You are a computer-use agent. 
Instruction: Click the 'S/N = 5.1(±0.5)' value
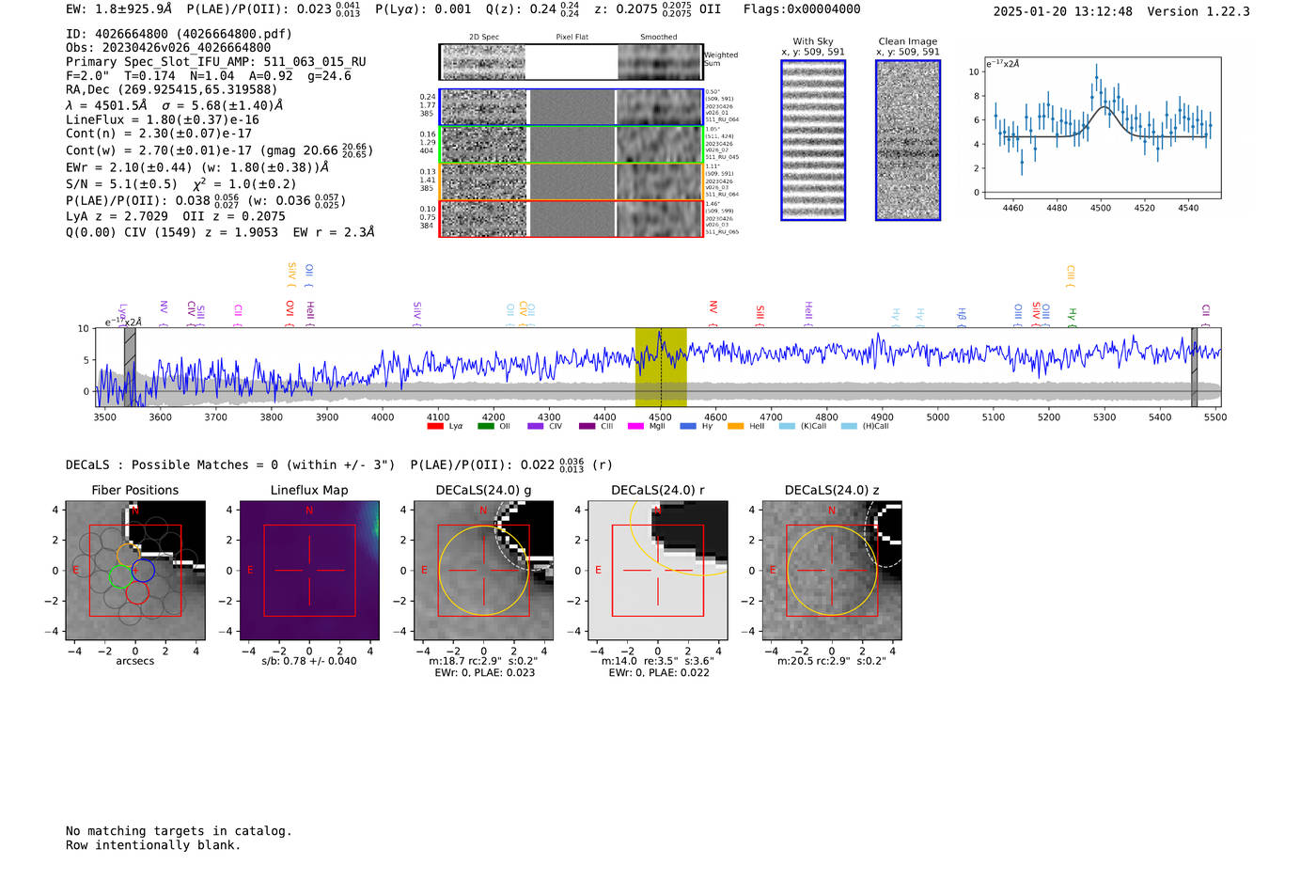pos(121,184)
